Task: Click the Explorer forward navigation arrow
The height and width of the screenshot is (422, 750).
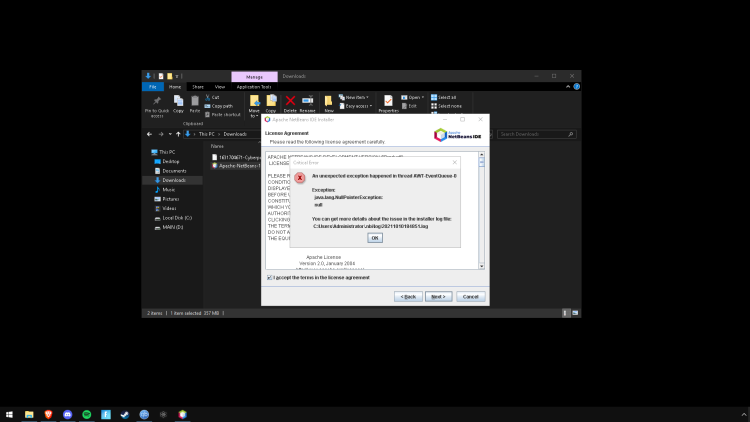Action: point(161,134)
